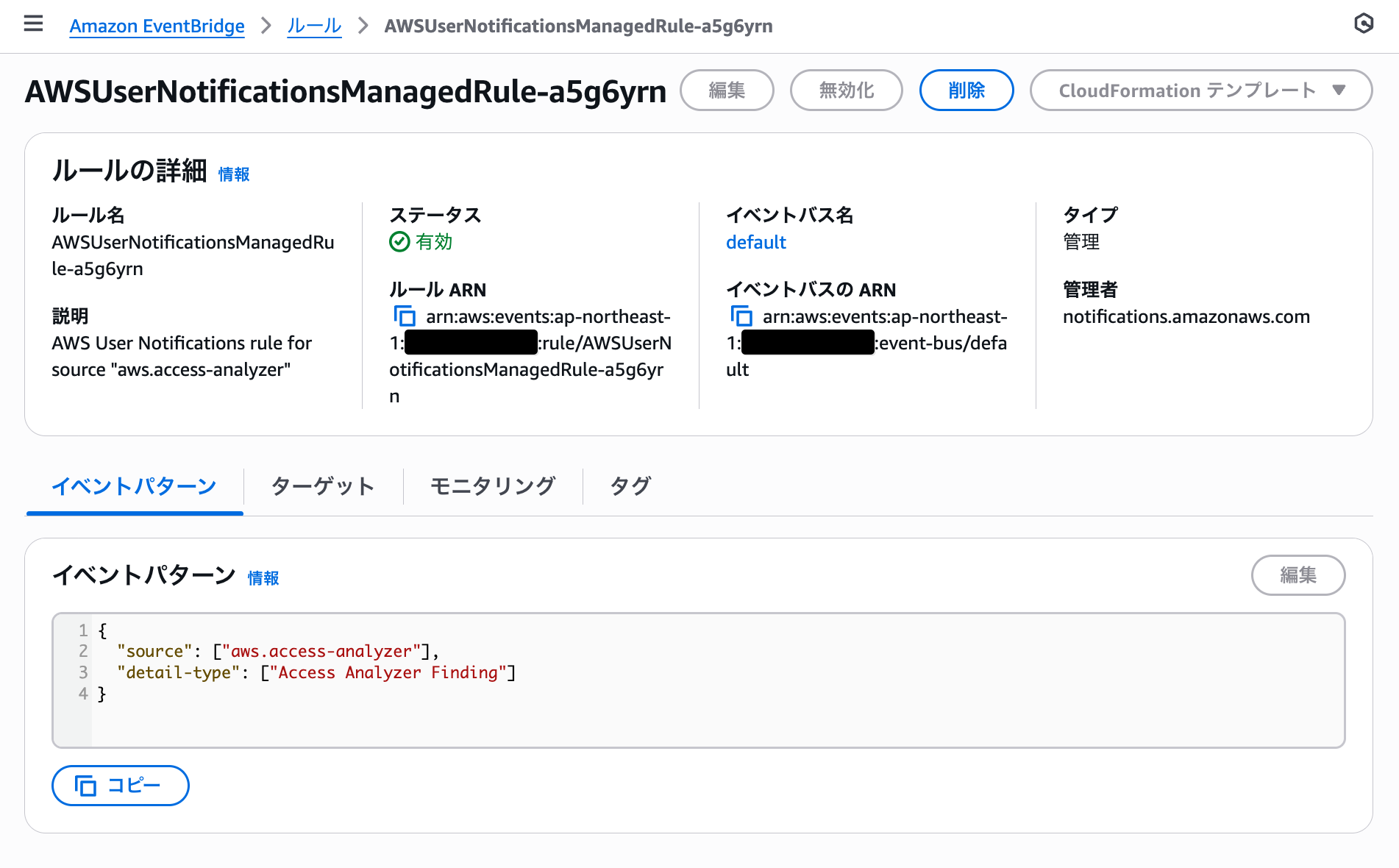Open ルール breadcrumb dropdown in navigation path

click(314, 26)
